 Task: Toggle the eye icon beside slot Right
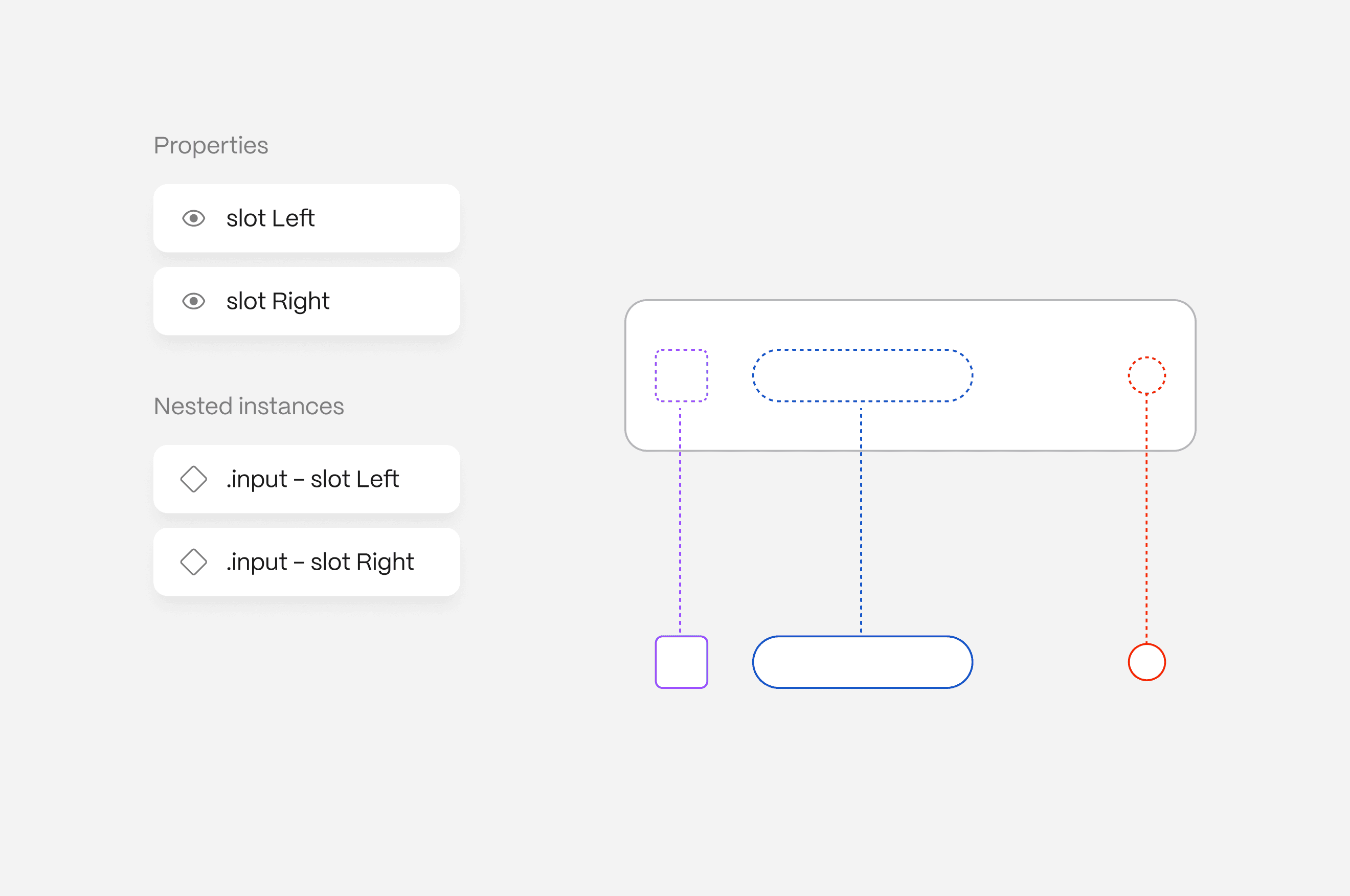(x=194, y=301)
